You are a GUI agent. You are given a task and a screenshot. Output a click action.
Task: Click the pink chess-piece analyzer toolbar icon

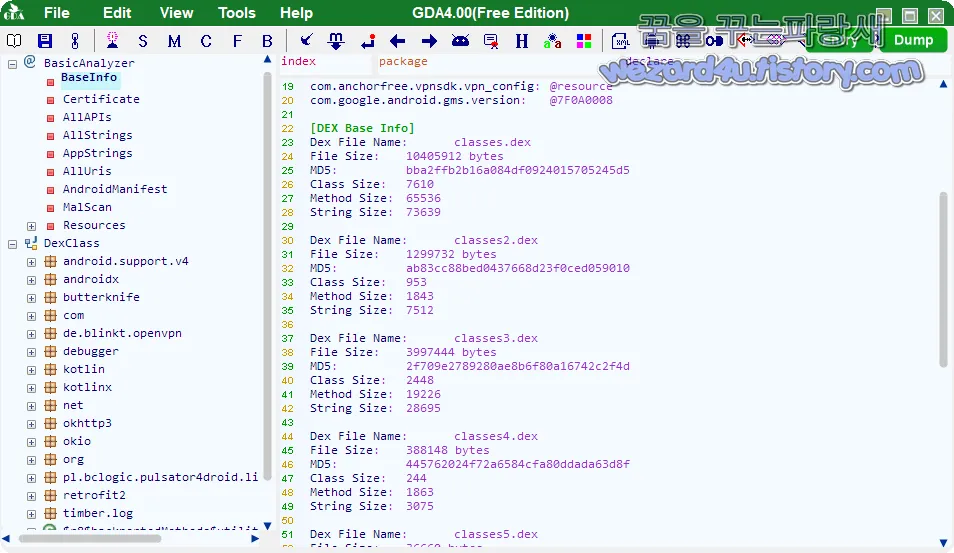(x=113, y=40)
